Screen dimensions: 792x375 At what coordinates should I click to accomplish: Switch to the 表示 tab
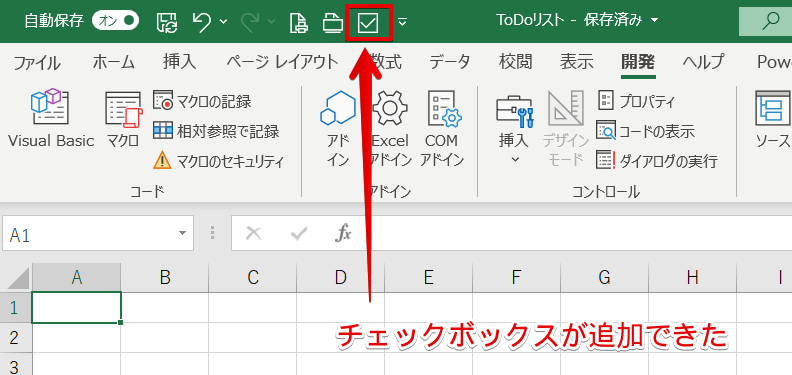pos(576,62)
